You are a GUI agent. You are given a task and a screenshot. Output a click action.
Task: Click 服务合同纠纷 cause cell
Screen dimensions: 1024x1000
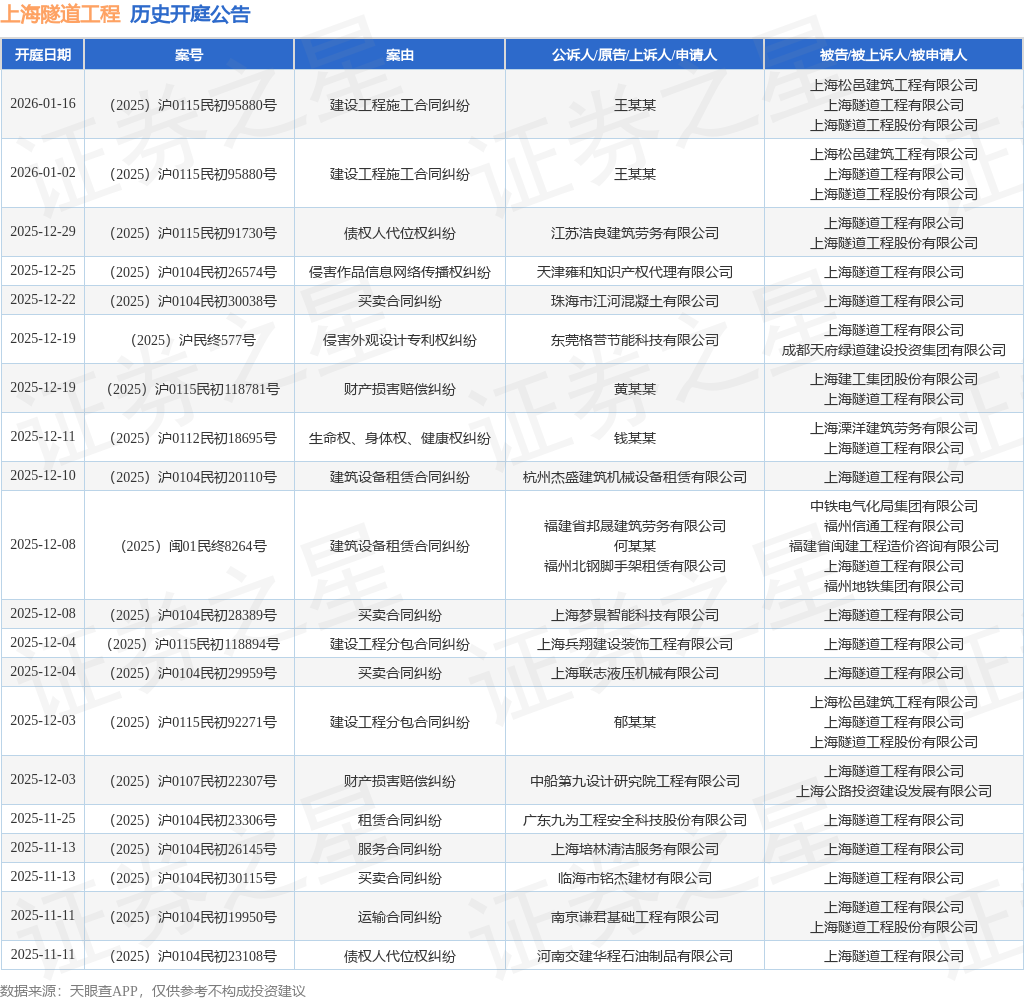point(400,849)
